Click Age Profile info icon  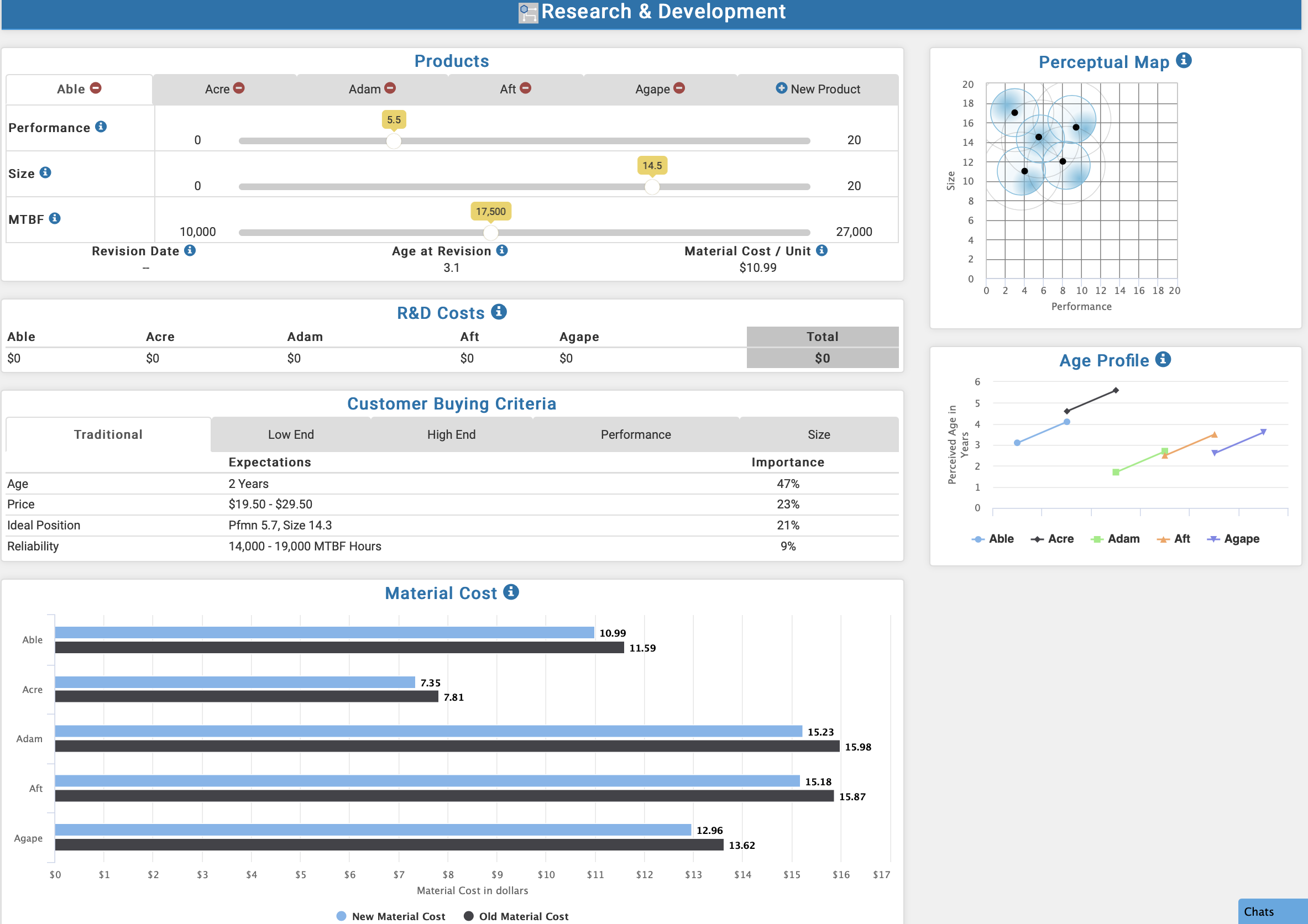point(1163,359)
